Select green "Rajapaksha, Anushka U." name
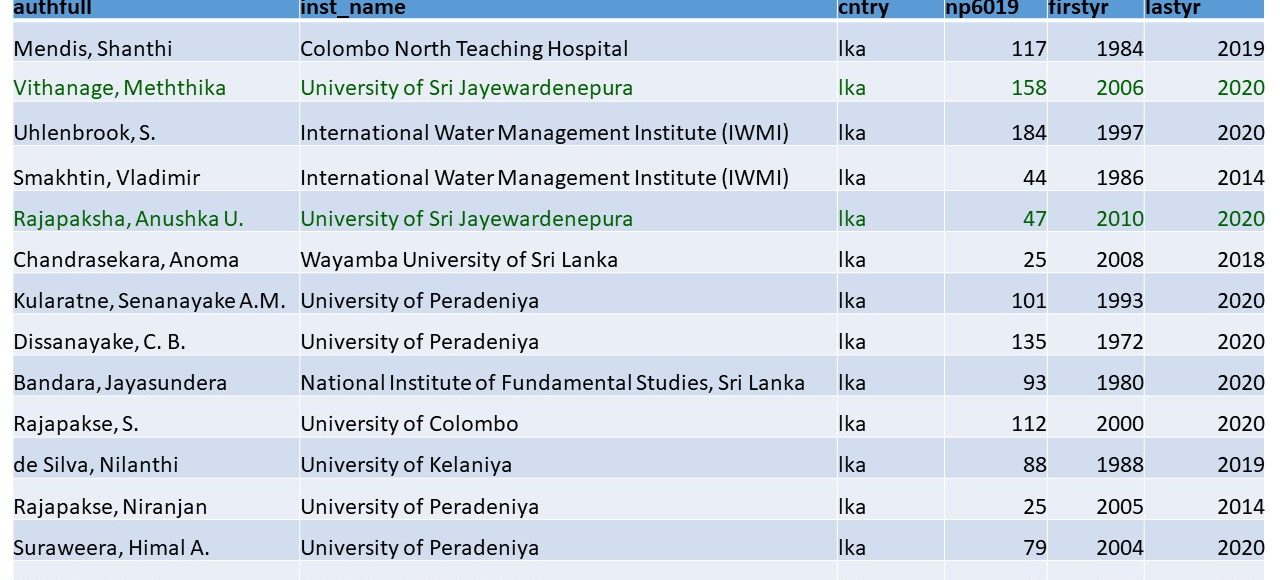The image size is (1280, 580). click(x=128, y=219)
